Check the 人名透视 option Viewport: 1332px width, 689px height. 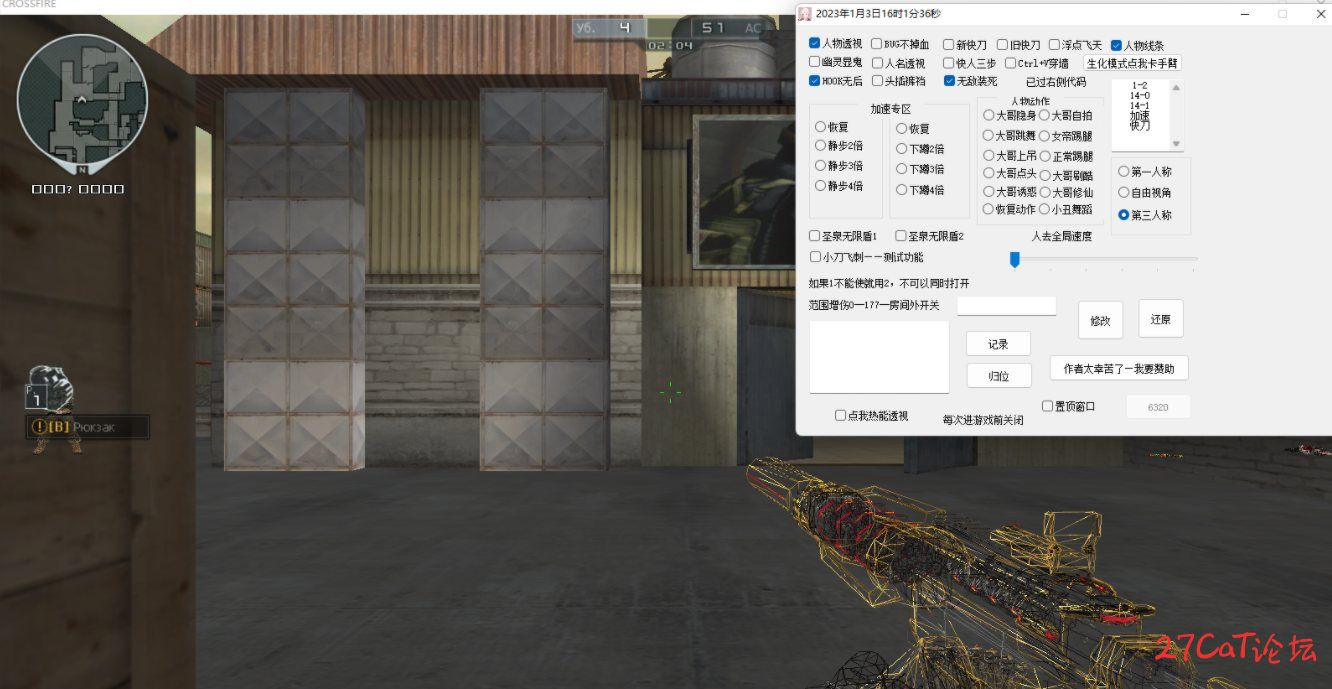[x=877, y=63]
